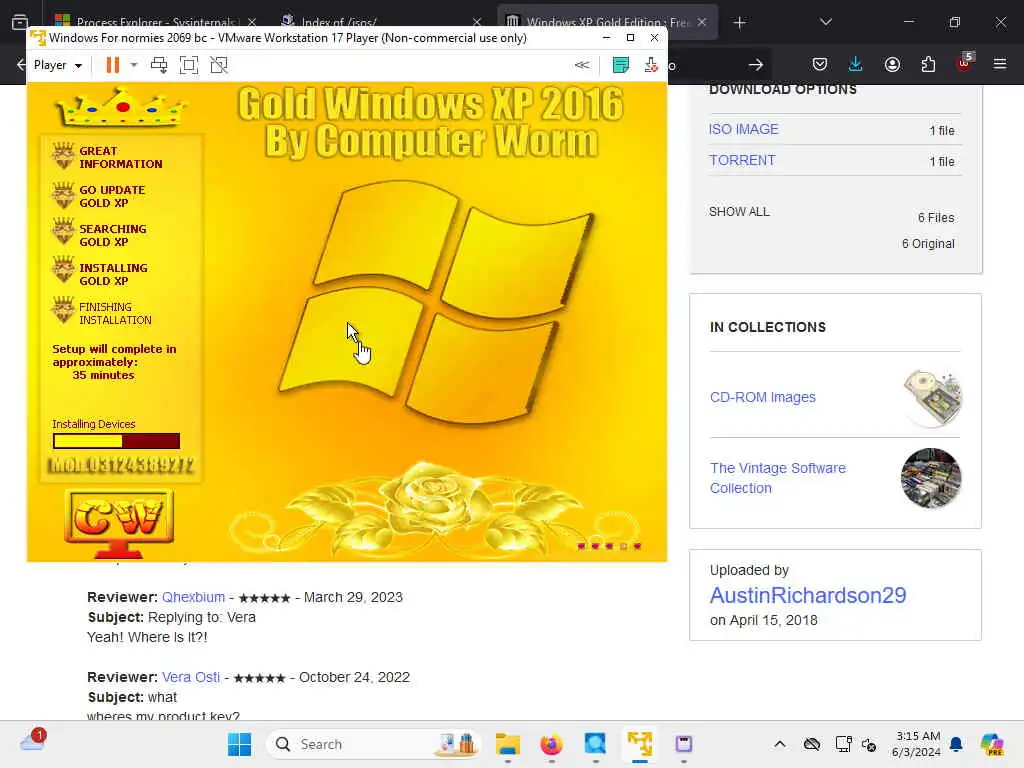Screen dimensions: 1024x768
Task: Open clock showing 3:15 AM
Action: click(x=917, y=744)
